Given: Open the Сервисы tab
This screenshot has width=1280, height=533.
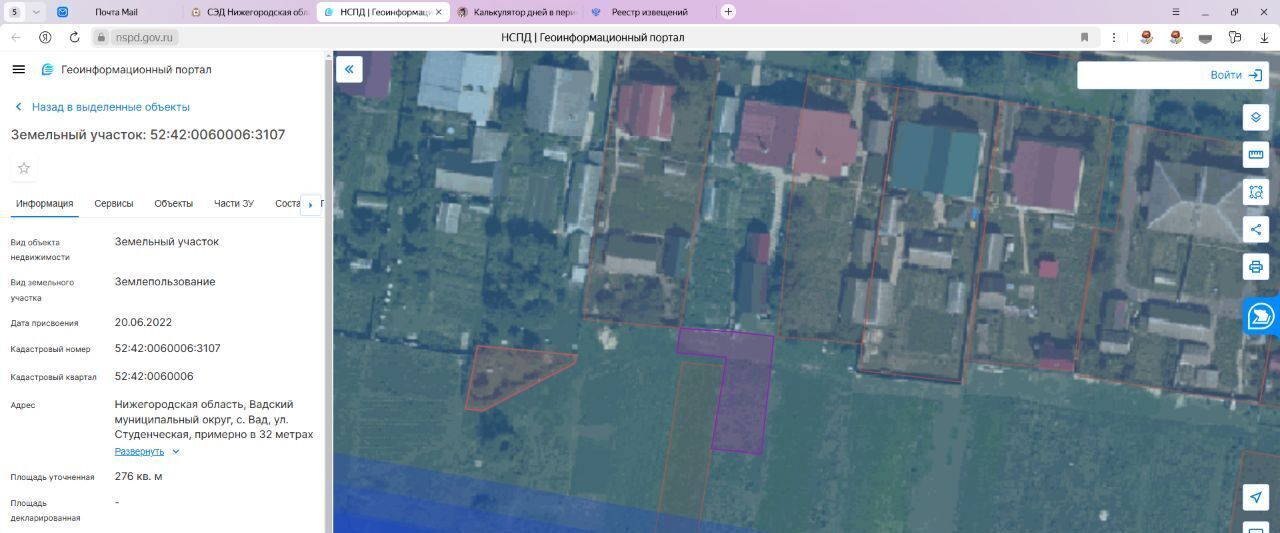Looking at the screenshot, I should 114,203.
